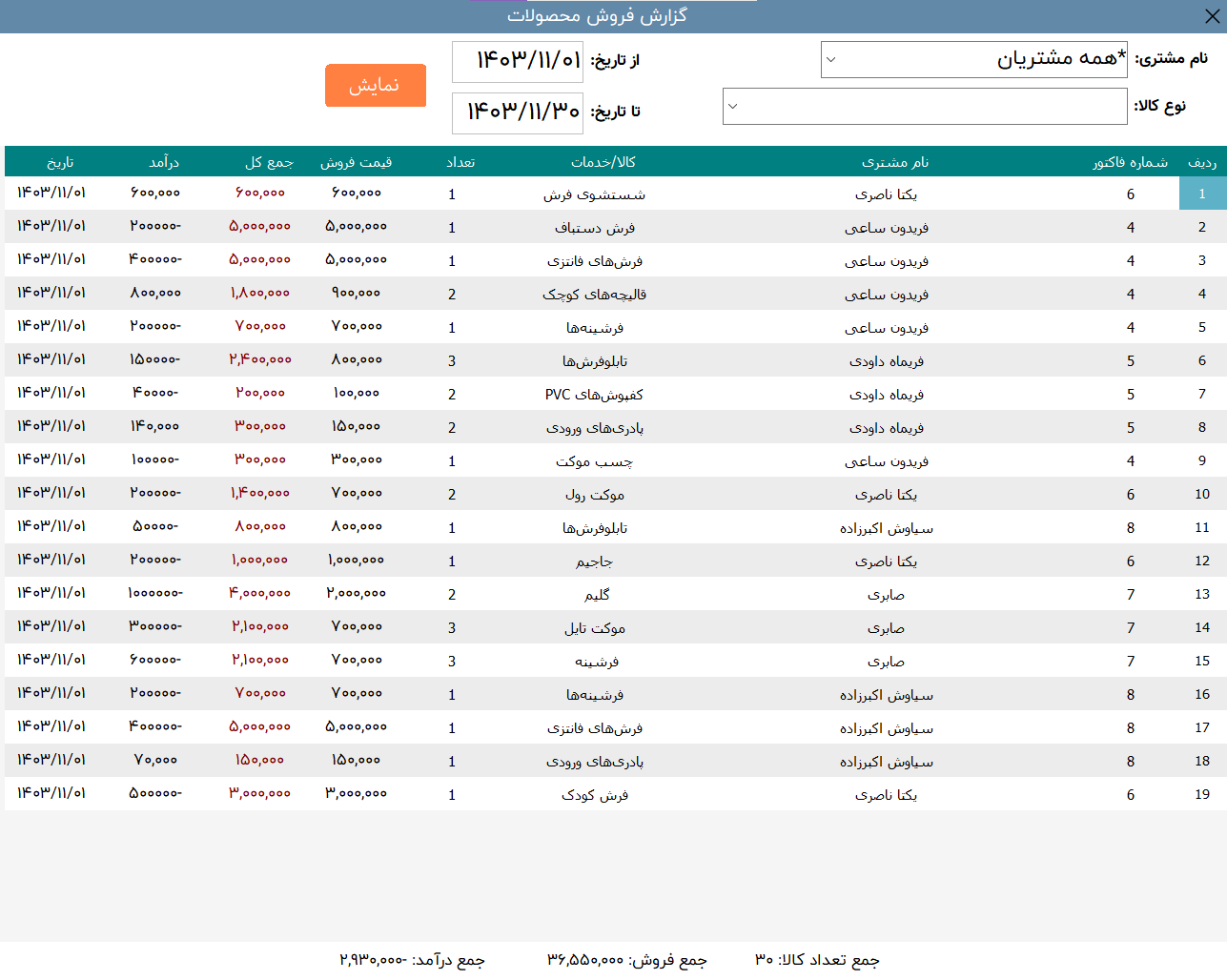Click جمع فروش summary total
The image size is (1227, 980).
(626, 960)
